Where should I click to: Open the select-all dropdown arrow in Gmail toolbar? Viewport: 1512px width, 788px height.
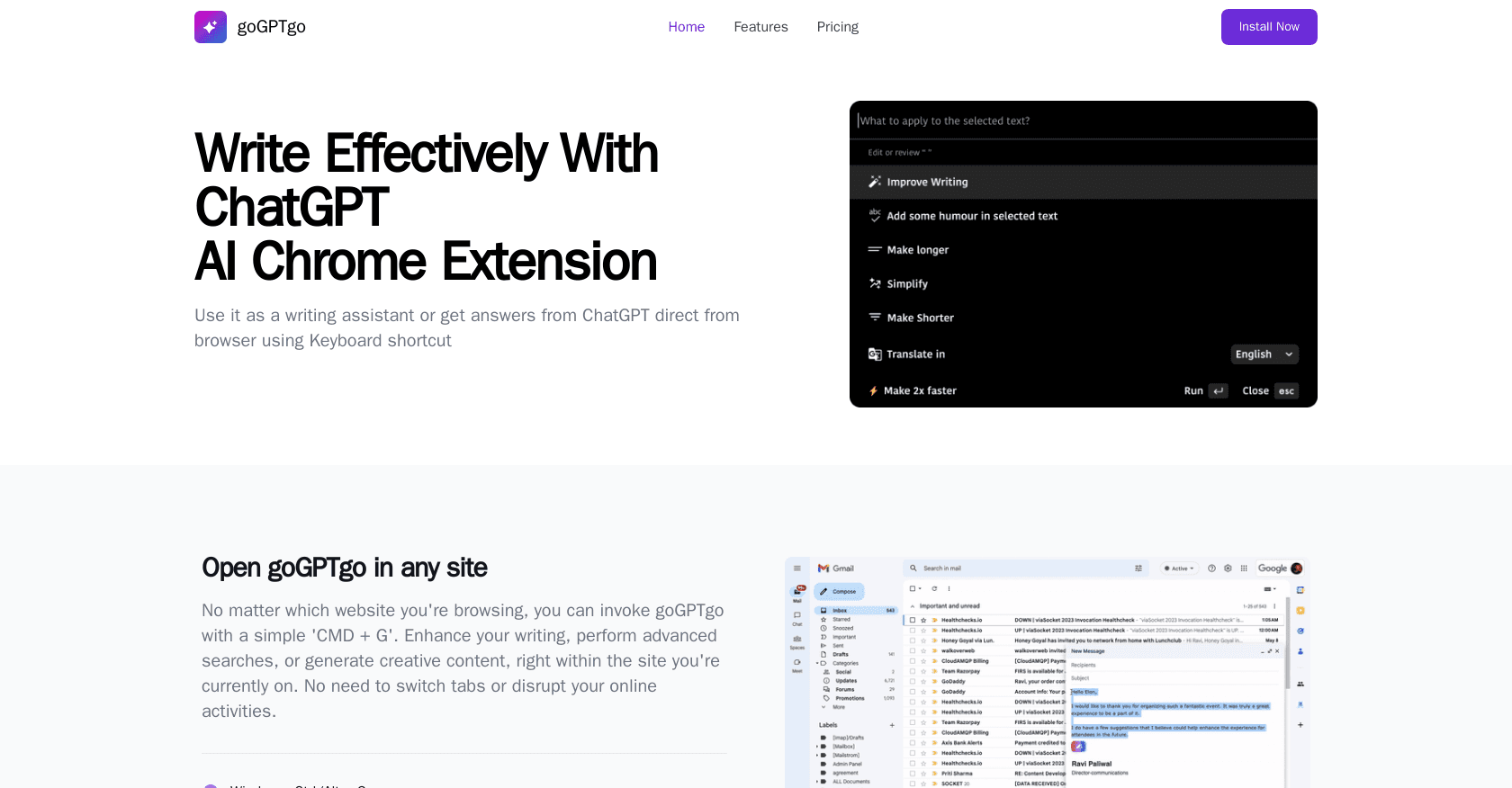pos(921,589)
